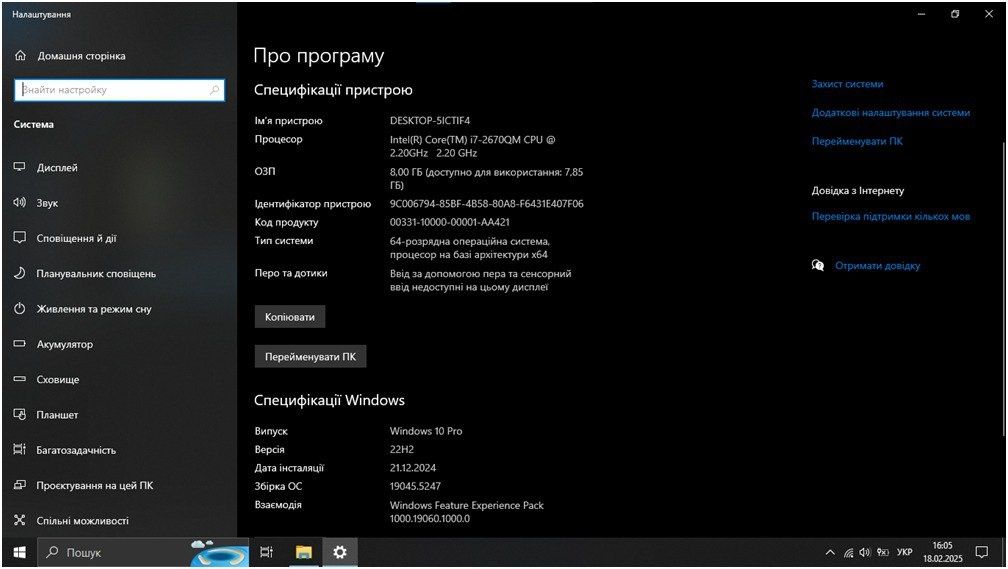Open Спільні можливості icon
This screenshot has width=1008, height=569.
(x=20, y=520)
